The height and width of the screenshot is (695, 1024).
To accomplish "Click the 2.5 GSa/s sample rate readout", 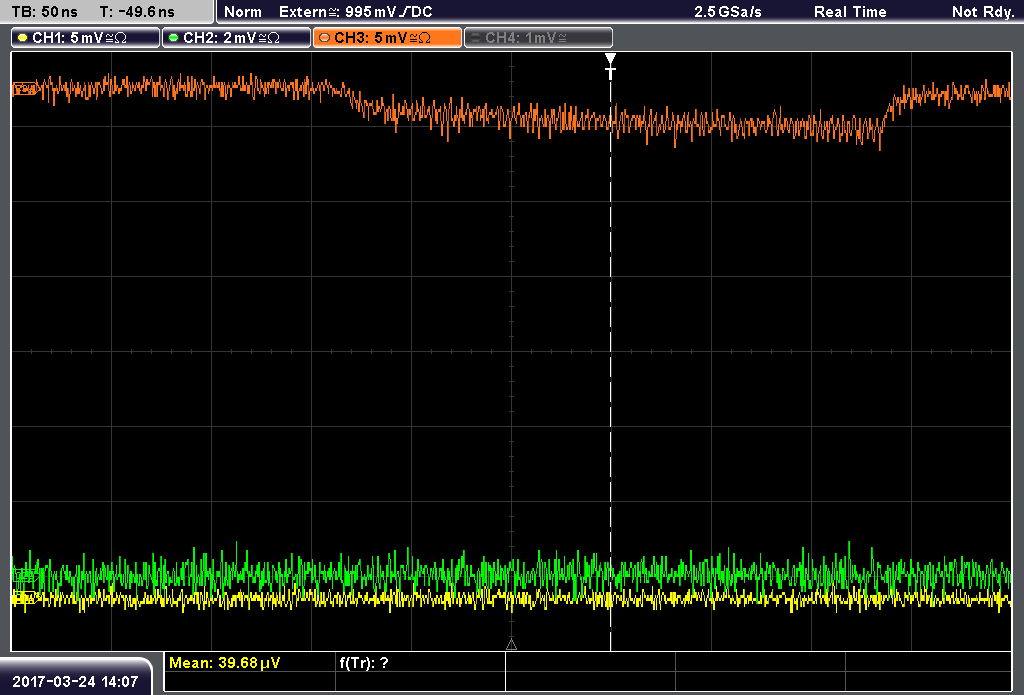I will [x=728, y=12].
